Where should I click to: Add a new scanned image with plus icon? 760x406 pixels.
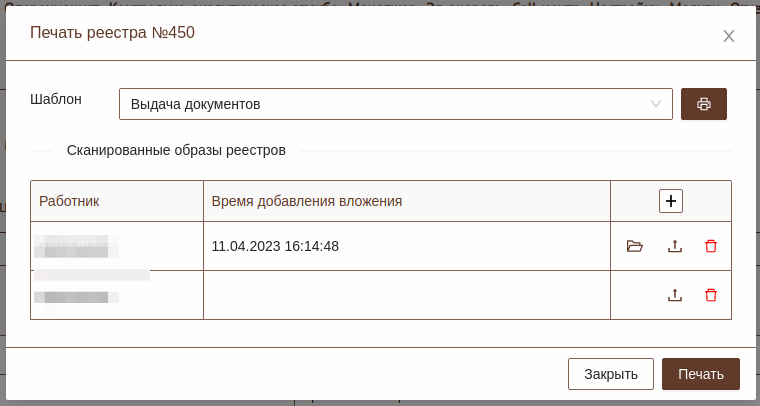[x=671, y=201]
